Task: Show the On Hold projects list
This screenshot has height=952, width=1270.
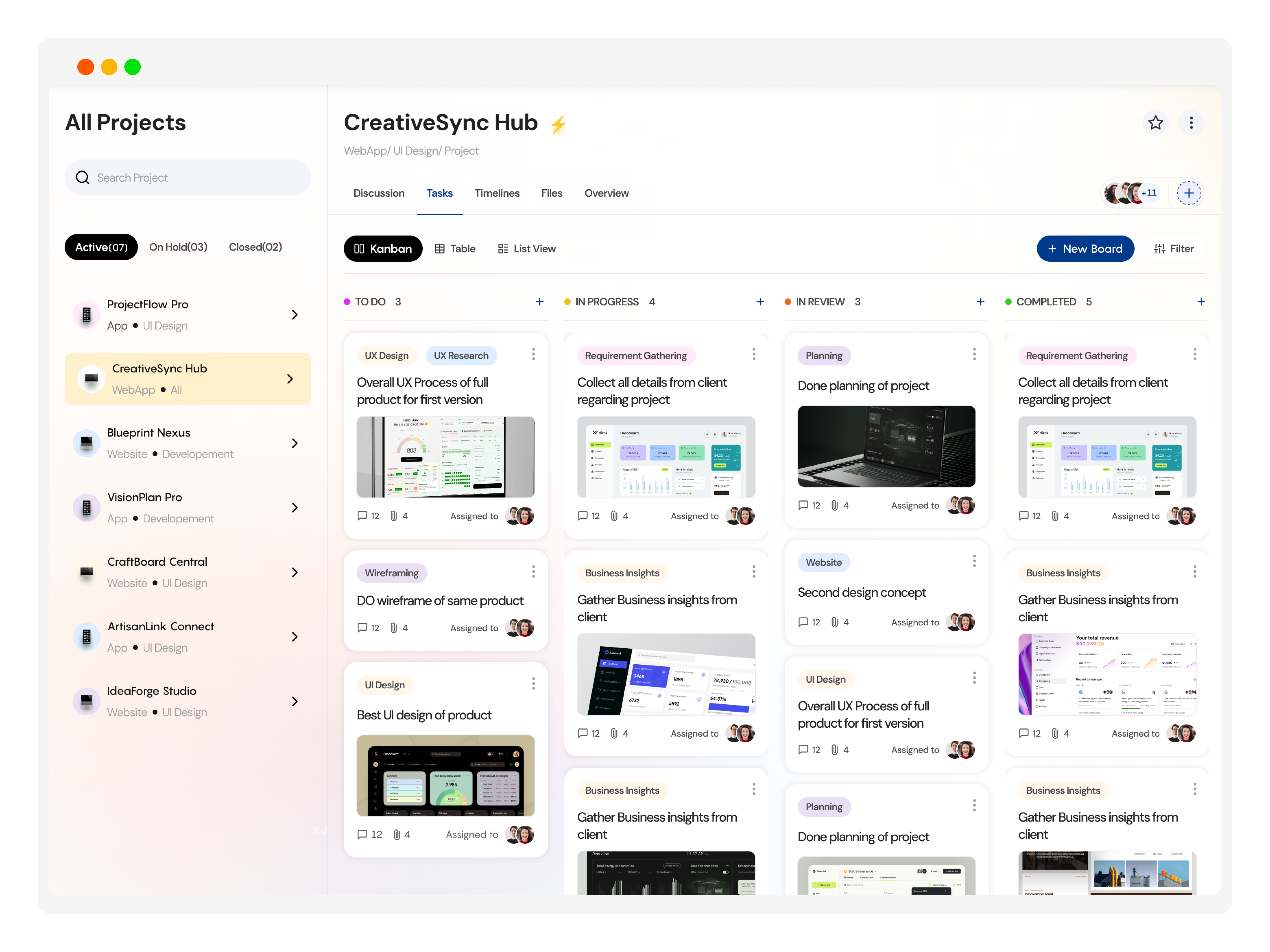Action: click(178, 247)
